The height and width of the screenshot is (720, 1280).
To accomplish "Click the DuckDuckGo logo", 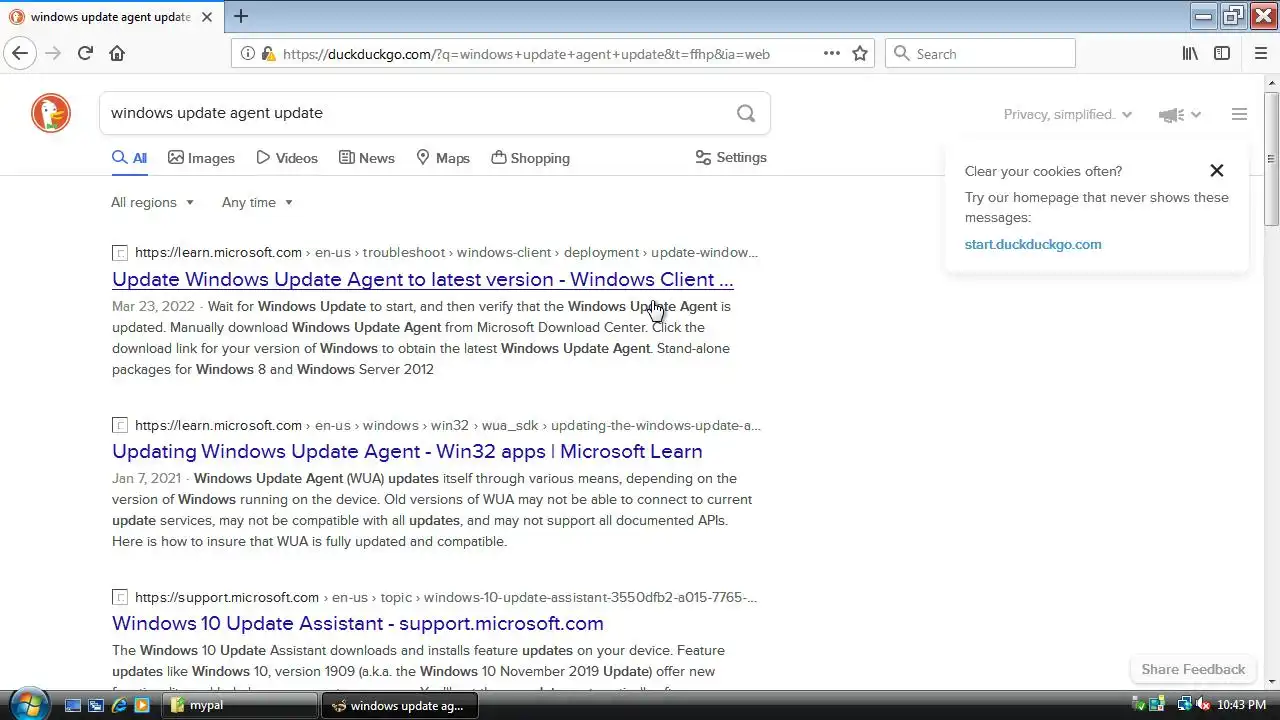I will [x=51, y=113].
